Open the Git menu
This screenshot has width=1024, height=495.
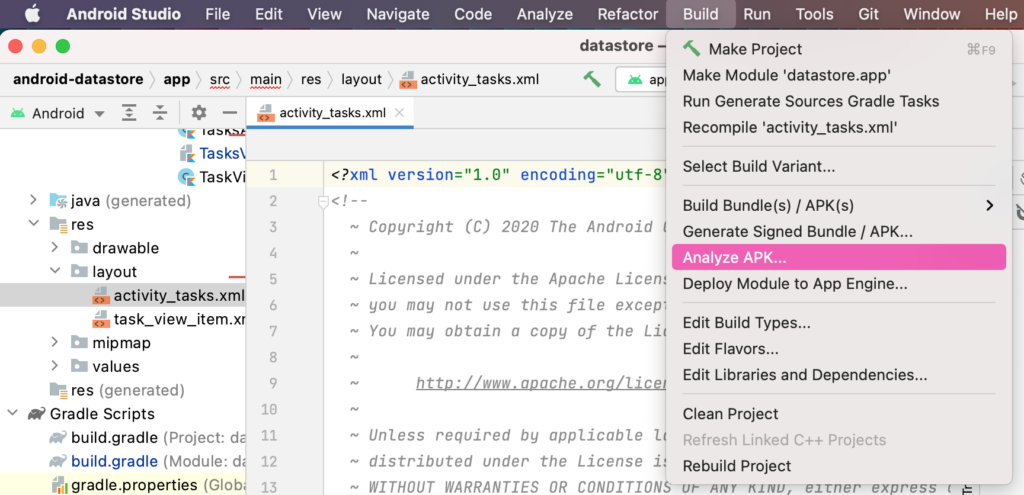coord(868,14)
